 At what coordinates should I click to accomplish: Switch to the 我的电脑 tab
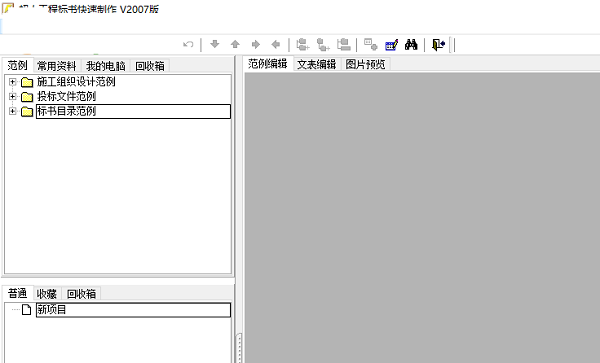tap(106, 66)
